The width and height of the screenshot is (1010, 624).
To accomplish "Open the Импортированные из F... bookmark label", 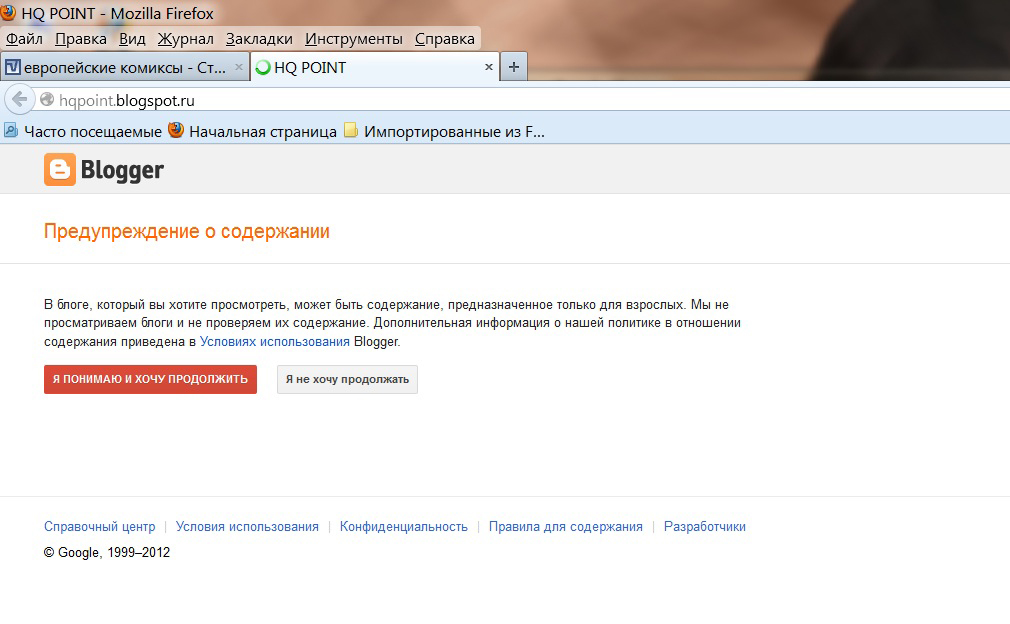I will pyautogui.click(x=454, y=131).
